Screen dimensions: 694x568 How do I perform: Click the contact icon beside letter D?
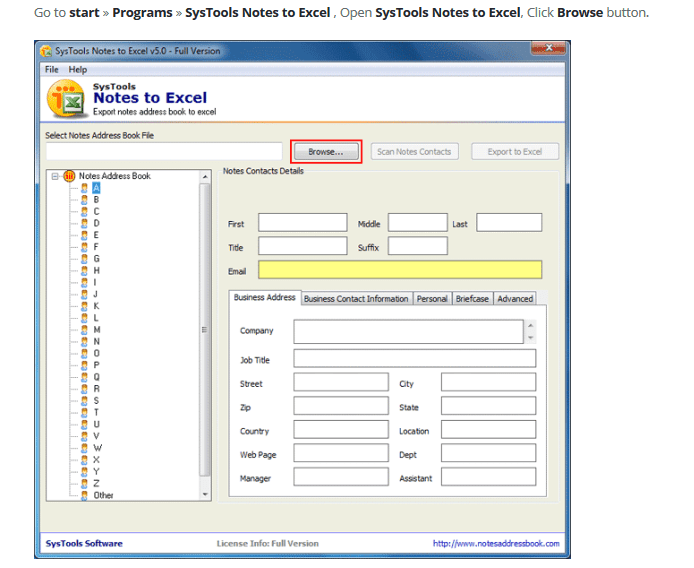point(84,224)
